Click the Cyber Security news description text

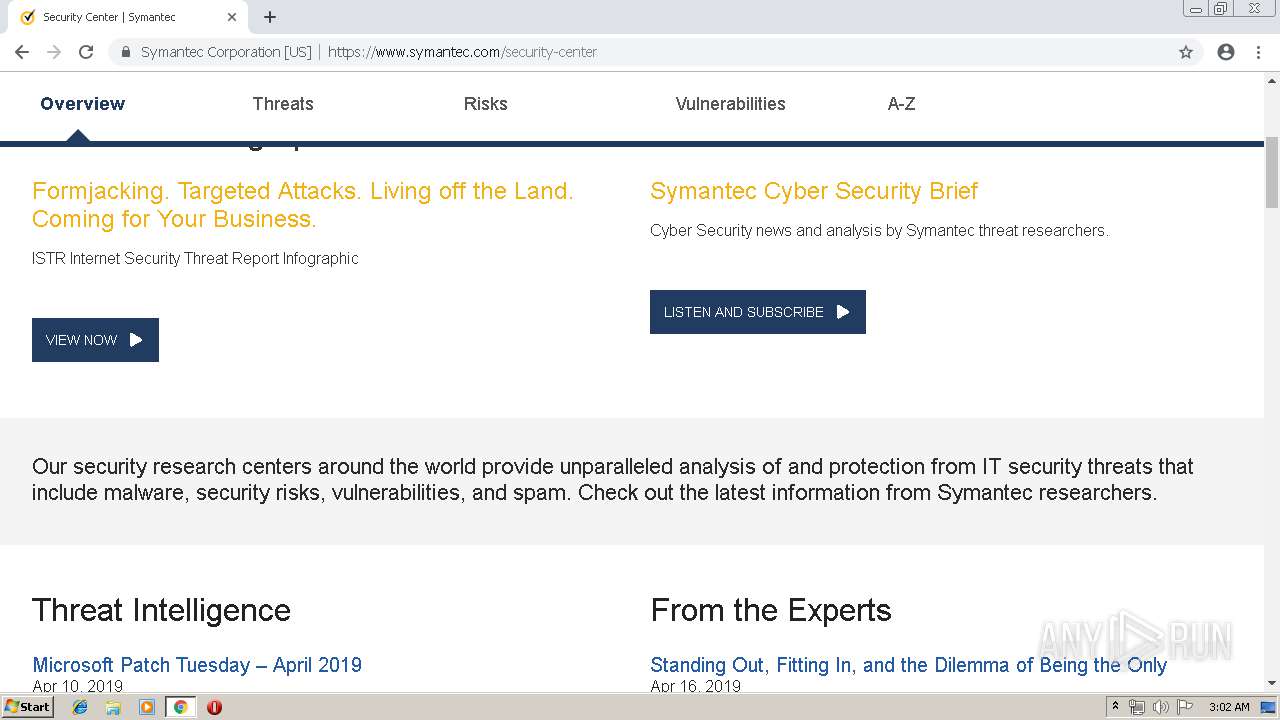click(x=879, y=230)
